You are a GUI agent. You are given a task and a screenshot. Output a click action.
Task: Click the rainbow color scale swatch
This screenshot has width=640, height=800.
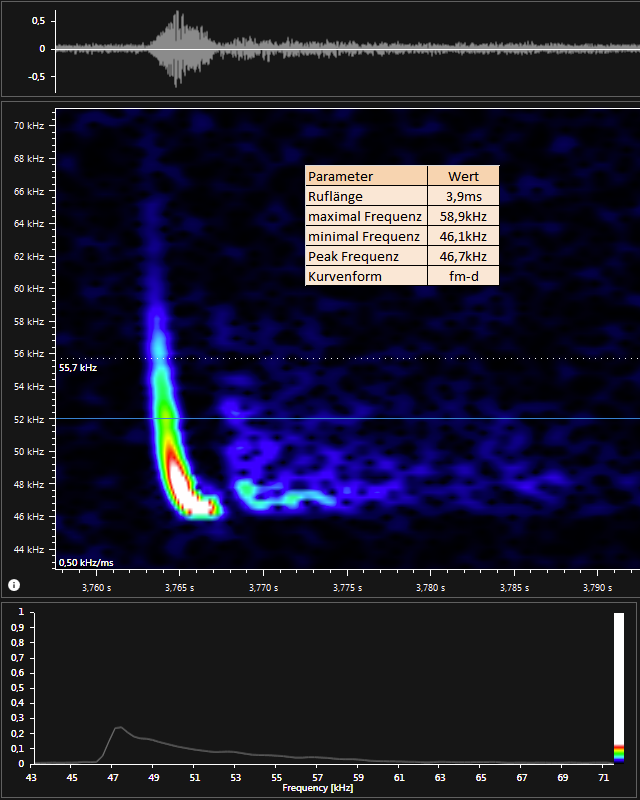618,752
